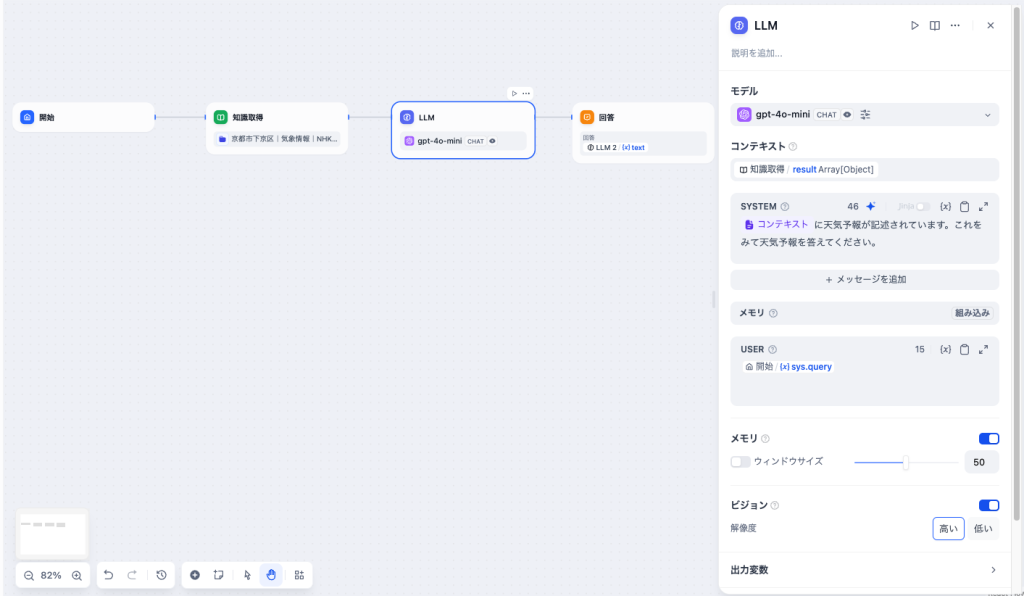Click the prompt generator sparkle icon in SYSTEM

tap(871, 206)
